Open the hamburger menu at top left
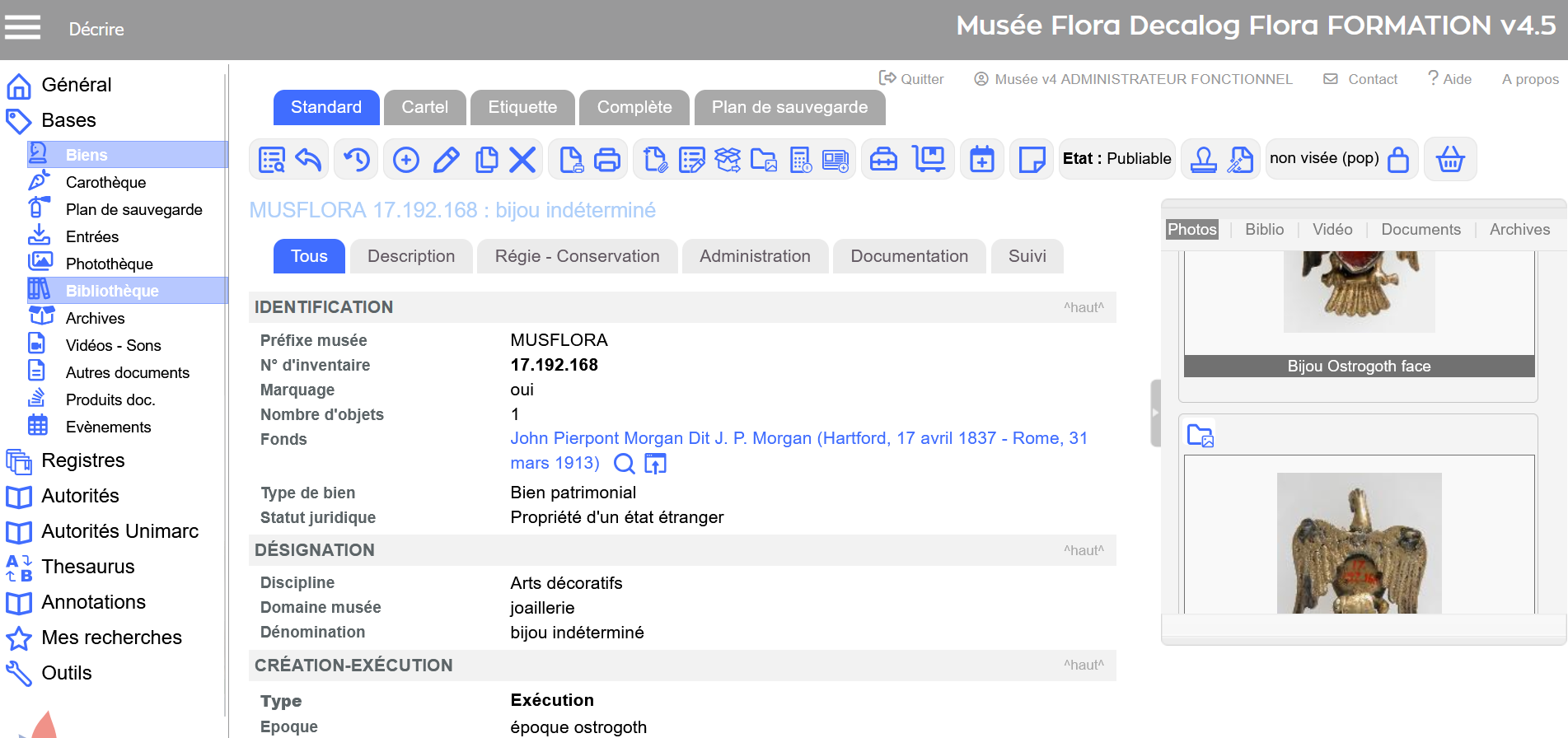The image size is (1568, 738). point(23,28)
